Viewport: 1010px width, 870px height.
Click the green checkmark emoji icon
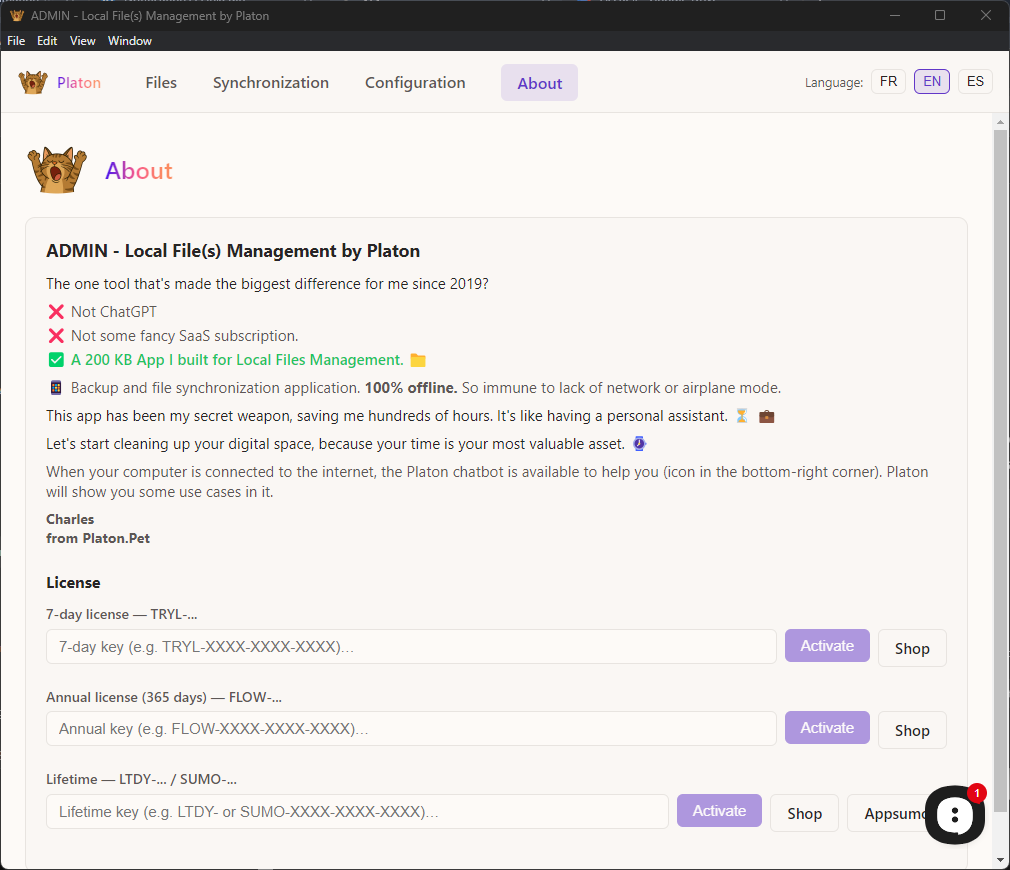click(56, 360)
